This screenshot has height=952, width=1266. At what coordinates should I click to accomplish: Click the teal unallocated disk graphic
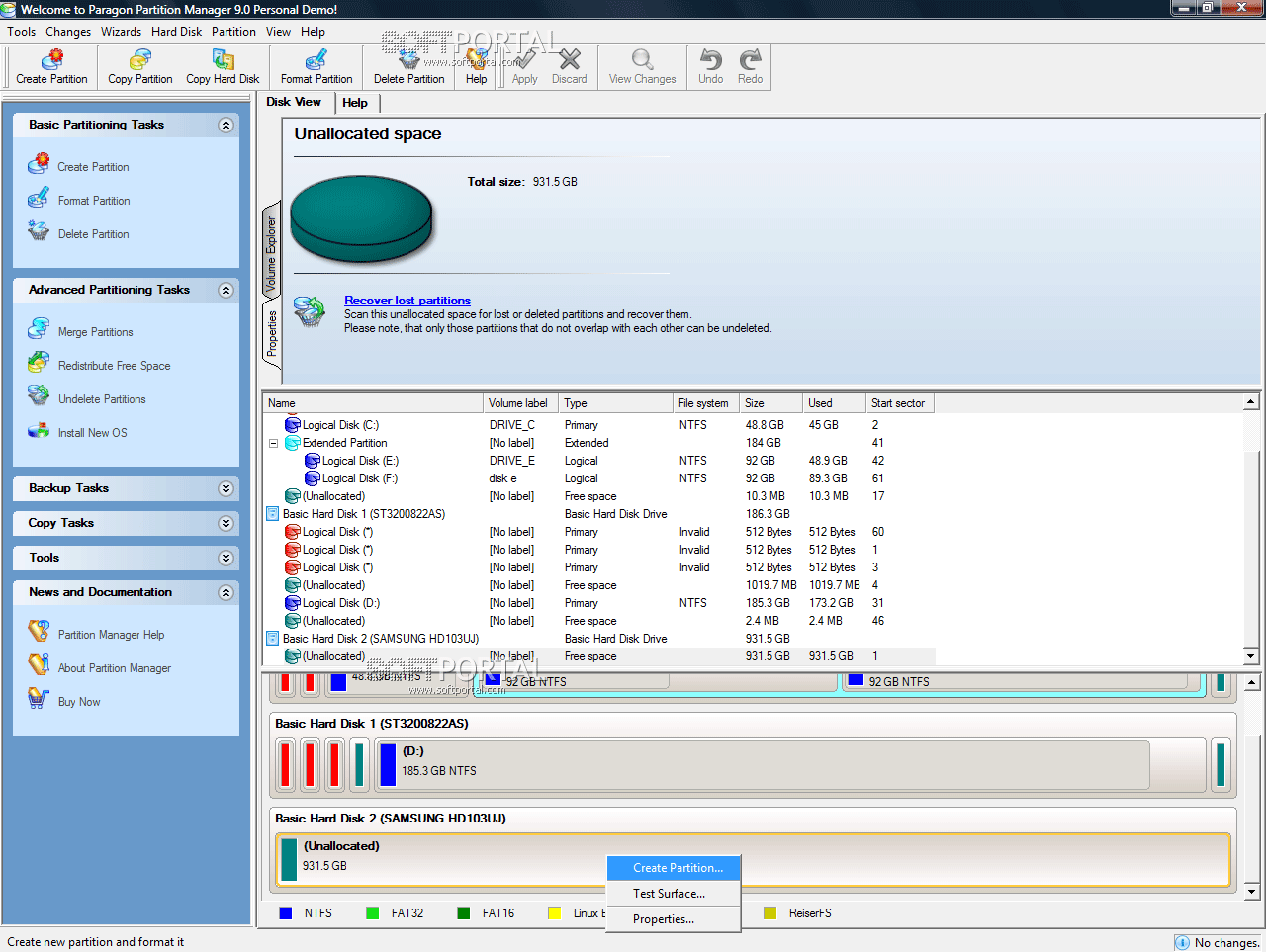[x=361, y=219]
